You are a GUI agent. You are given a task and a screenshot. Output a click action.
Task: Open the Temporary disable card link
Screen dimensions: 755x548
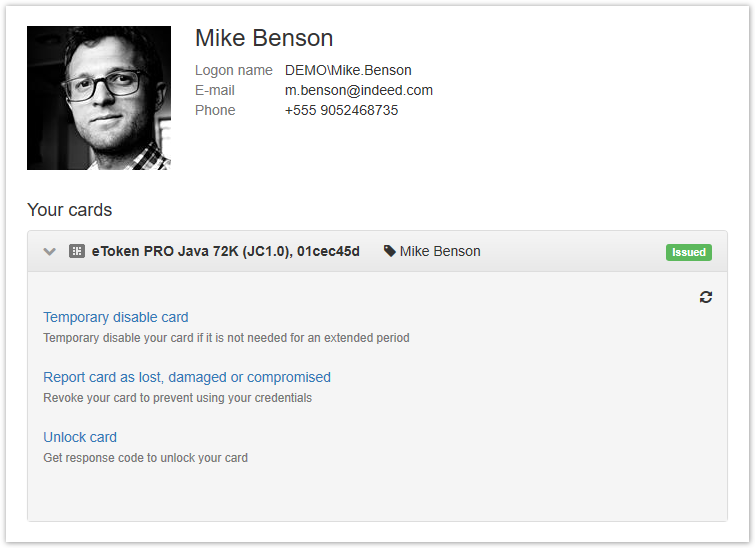[x=115, y=317]
